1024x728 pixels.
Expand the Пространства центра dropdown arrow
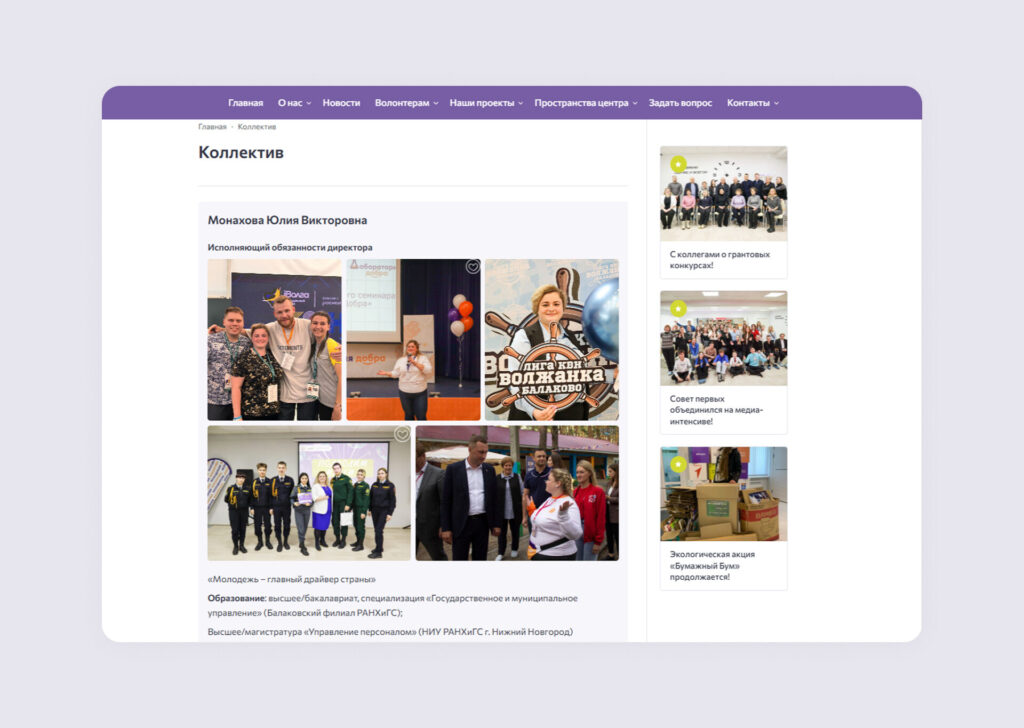(x=635, y=103)
